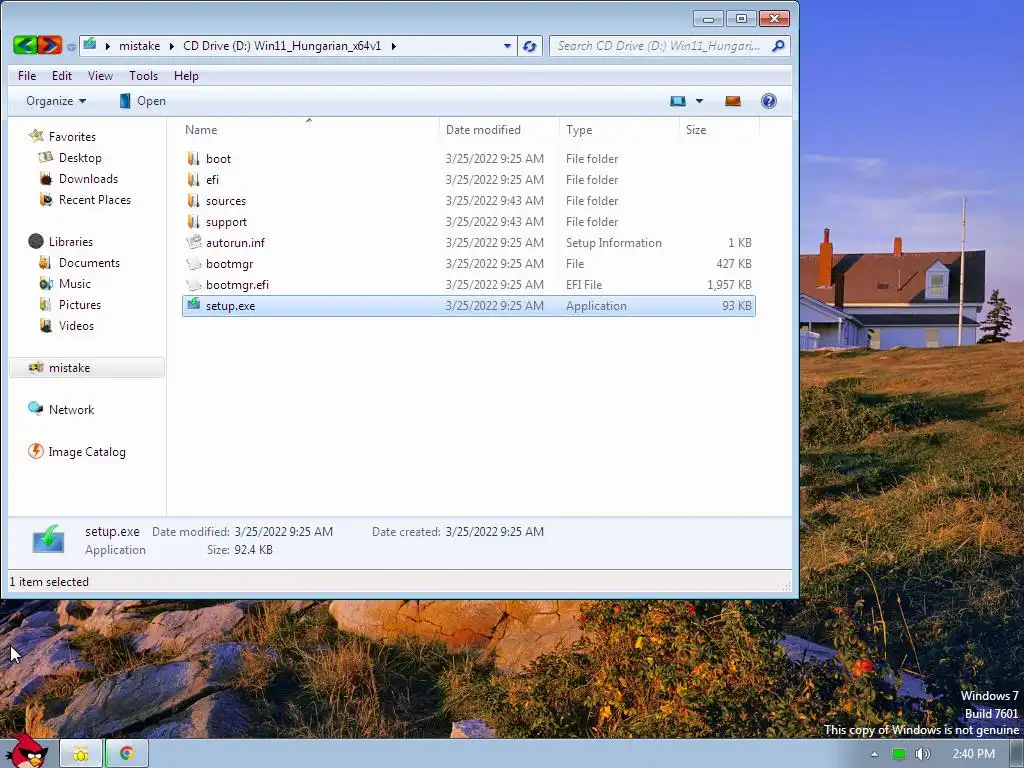
Task: Sort by the Size column header
Action: click(719, 130)
